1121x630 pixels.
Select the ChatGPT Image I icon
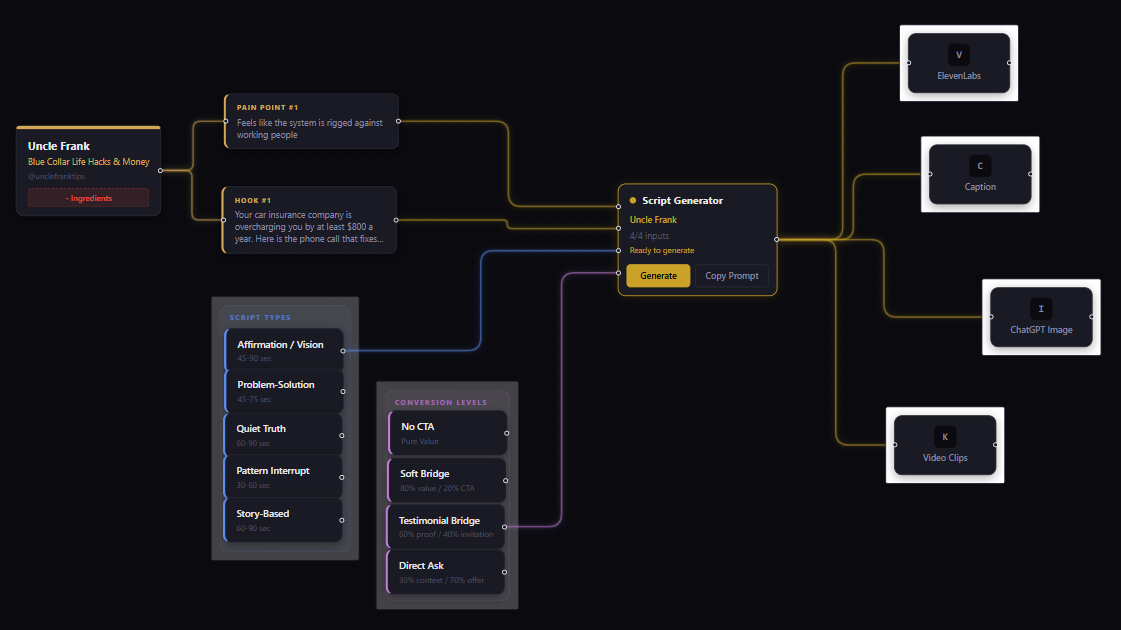pyautogui.click(x=1041, y=309)
